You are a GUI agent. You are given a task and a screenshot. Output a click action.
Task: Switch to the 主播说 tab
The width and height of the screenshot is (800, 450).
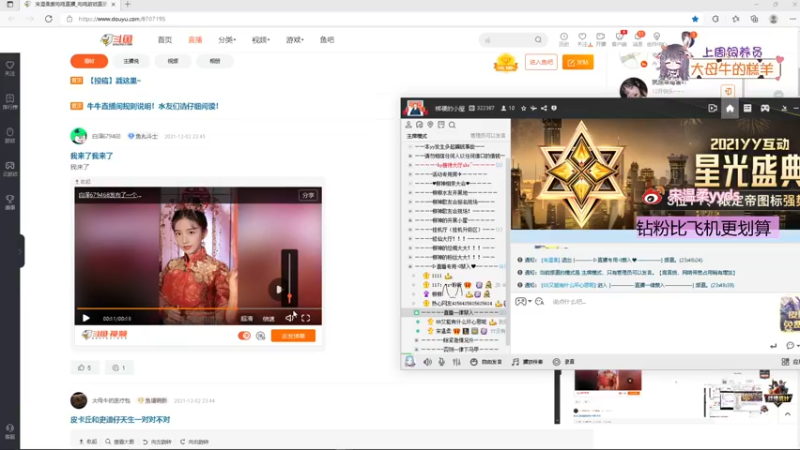(131, 61)
